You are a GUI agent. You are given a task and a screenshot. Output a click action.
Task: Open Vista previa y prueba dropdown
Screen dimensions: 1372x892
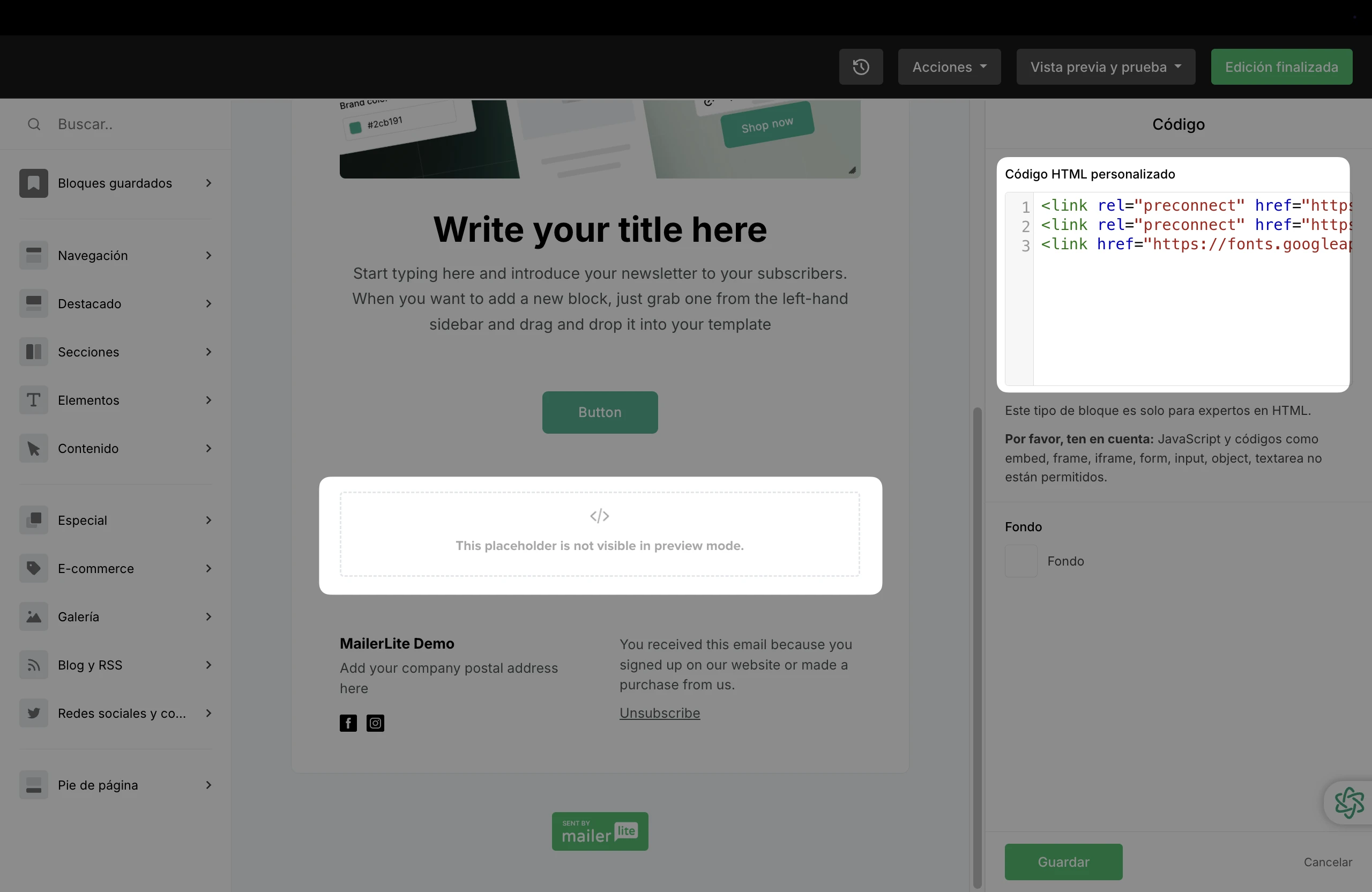(1105, 67)
